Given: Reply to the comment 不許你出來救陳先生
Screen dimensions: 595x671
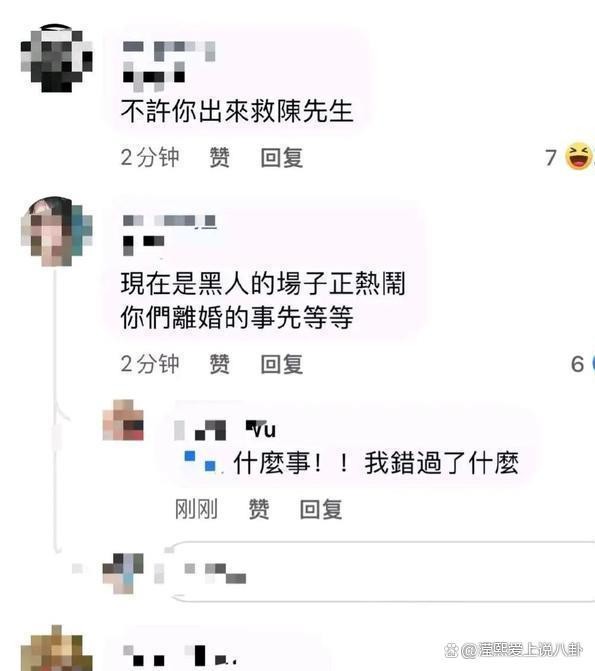Looking at the screenshot, I should pos(282,157).
